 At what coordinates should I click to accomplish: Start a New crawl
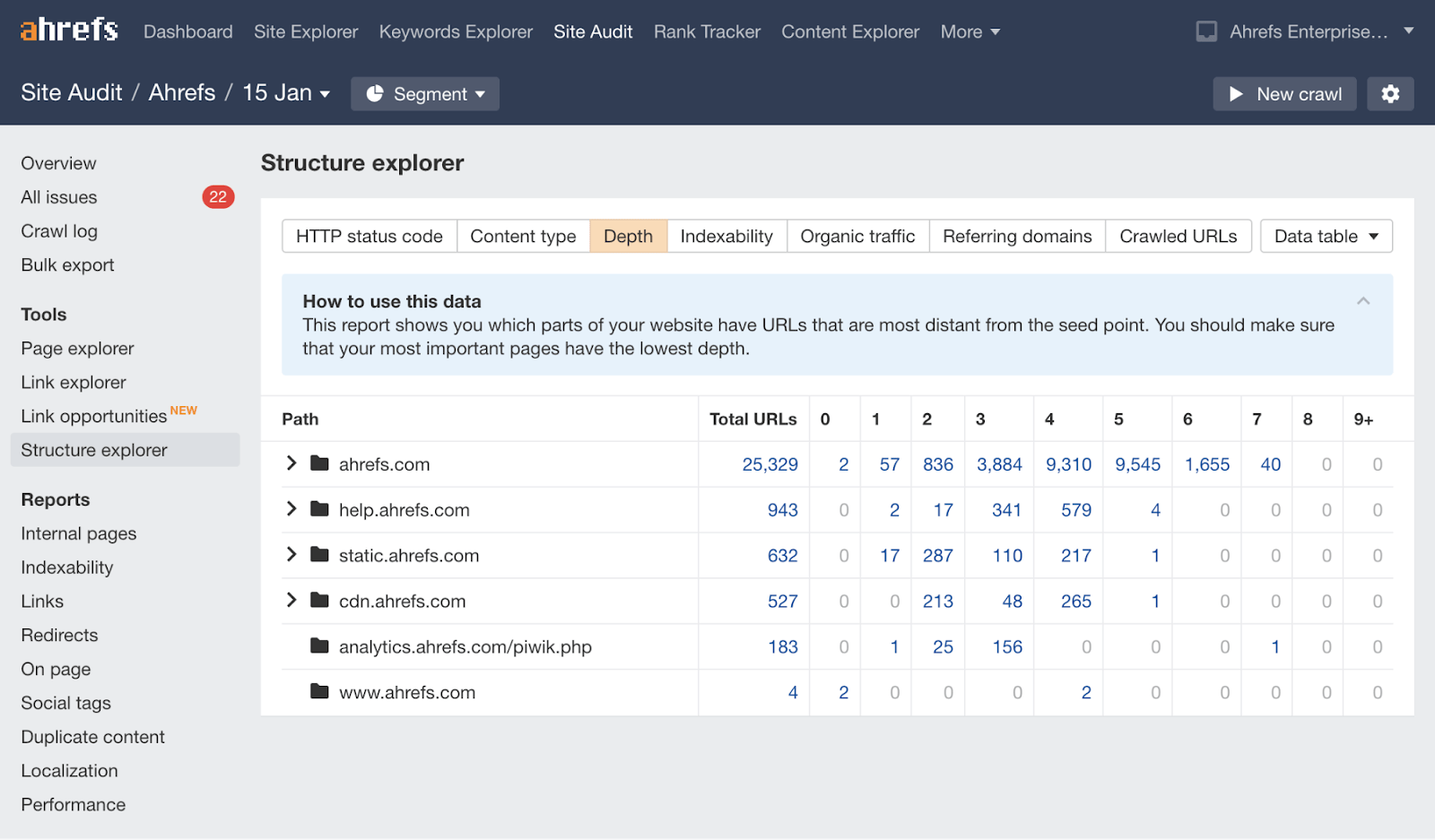coord(1284,94)
